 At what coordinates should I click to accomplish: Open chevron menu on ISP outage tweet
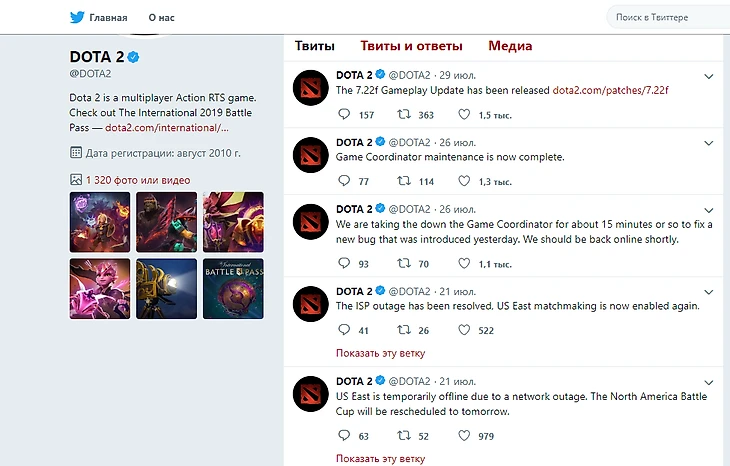click(709, 292)
